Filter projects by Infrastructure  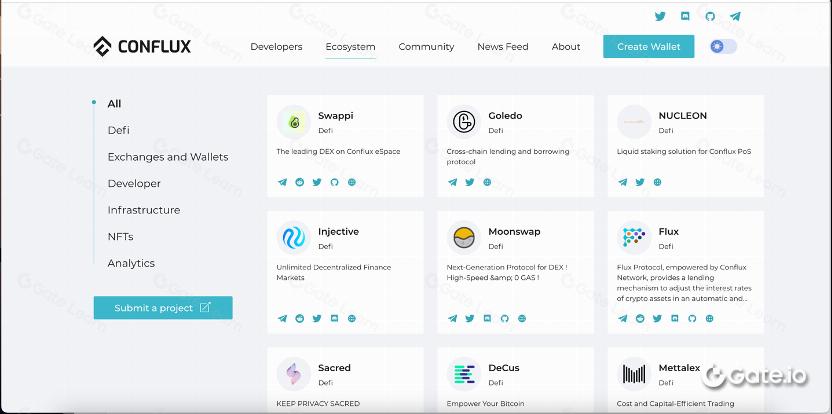(144, 210)
